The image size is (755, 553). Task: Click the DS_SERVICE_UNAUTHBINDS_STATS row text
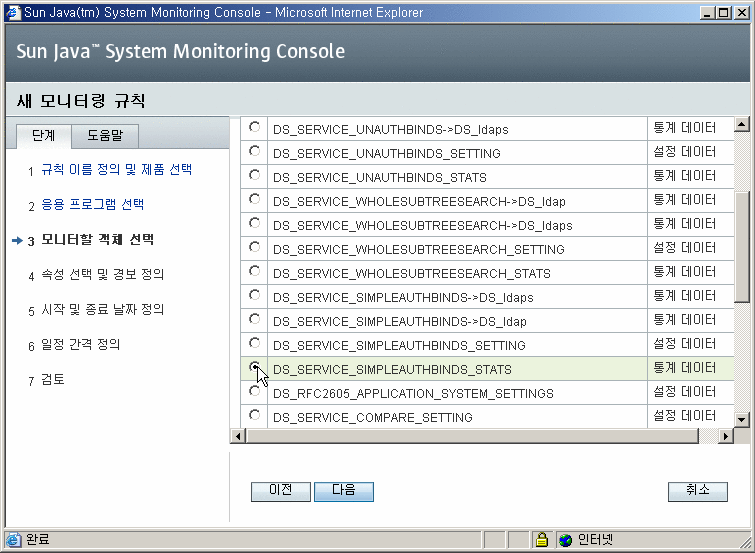(x=379, y=178)
